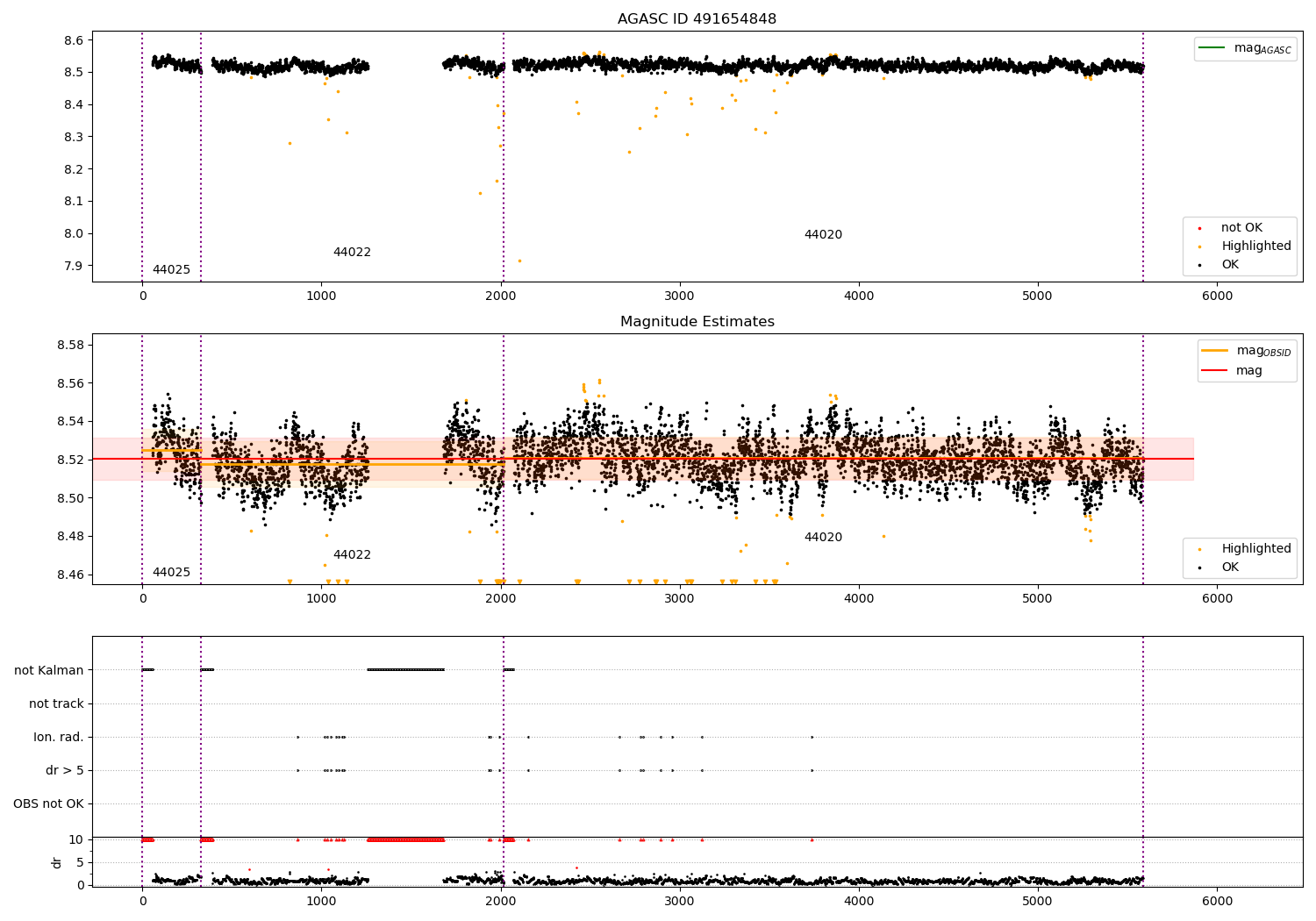Image resolution: width=1316 pixels, height=921 pixels.
Task: Click the 4000 x-axis tick in Magnitude Estimates plot
Action: 859,599
